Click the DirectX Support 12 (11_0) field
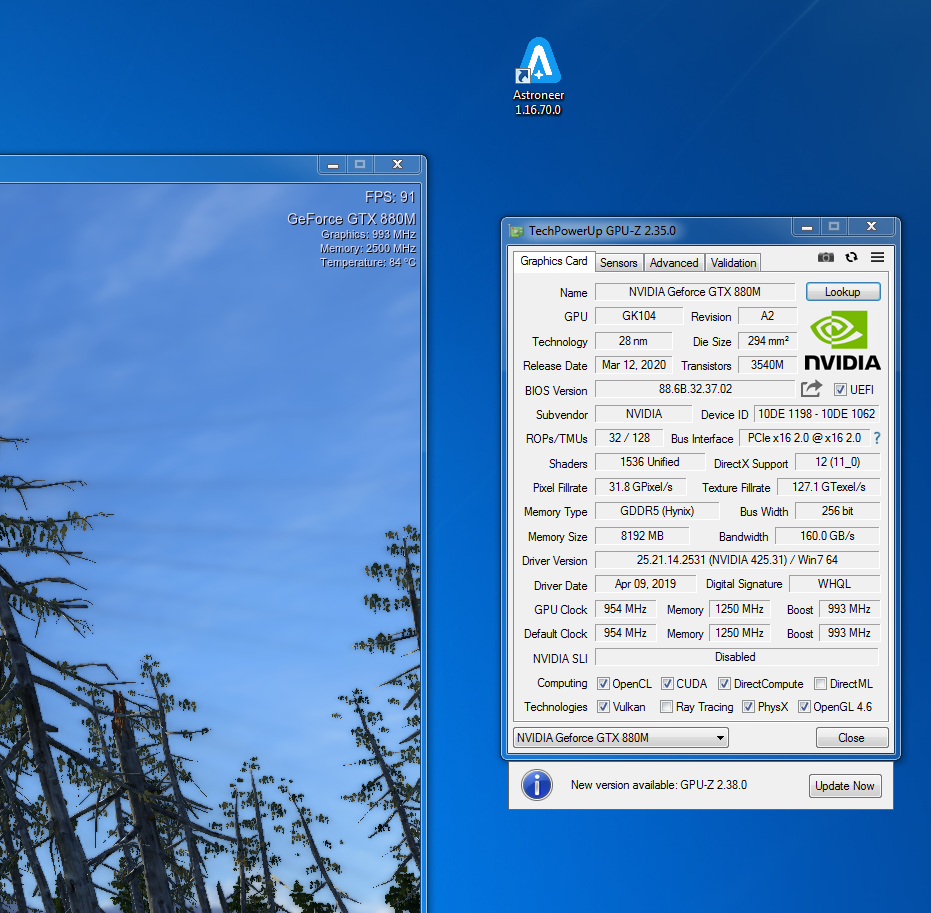The height and width of the screenshot is (913, 931). click(837, 462)
